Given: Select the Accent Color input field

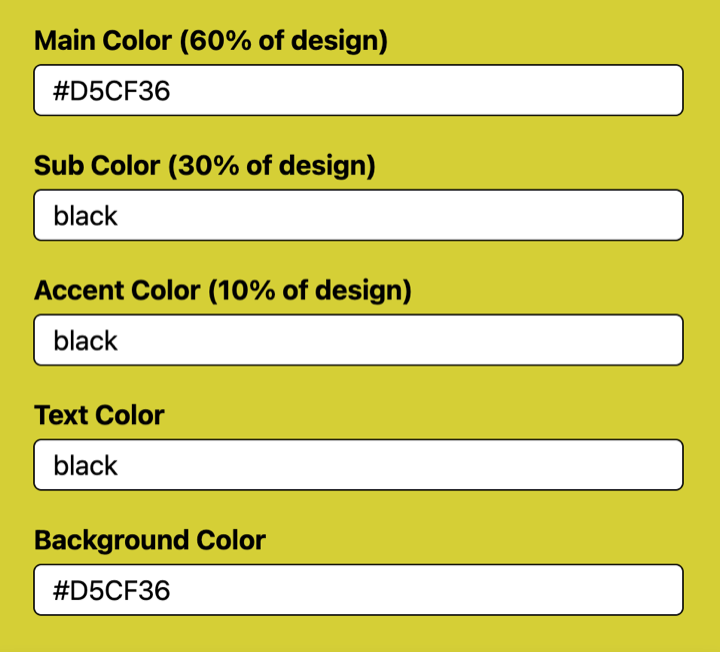Looking at the screenshot, I should point(358,341).
